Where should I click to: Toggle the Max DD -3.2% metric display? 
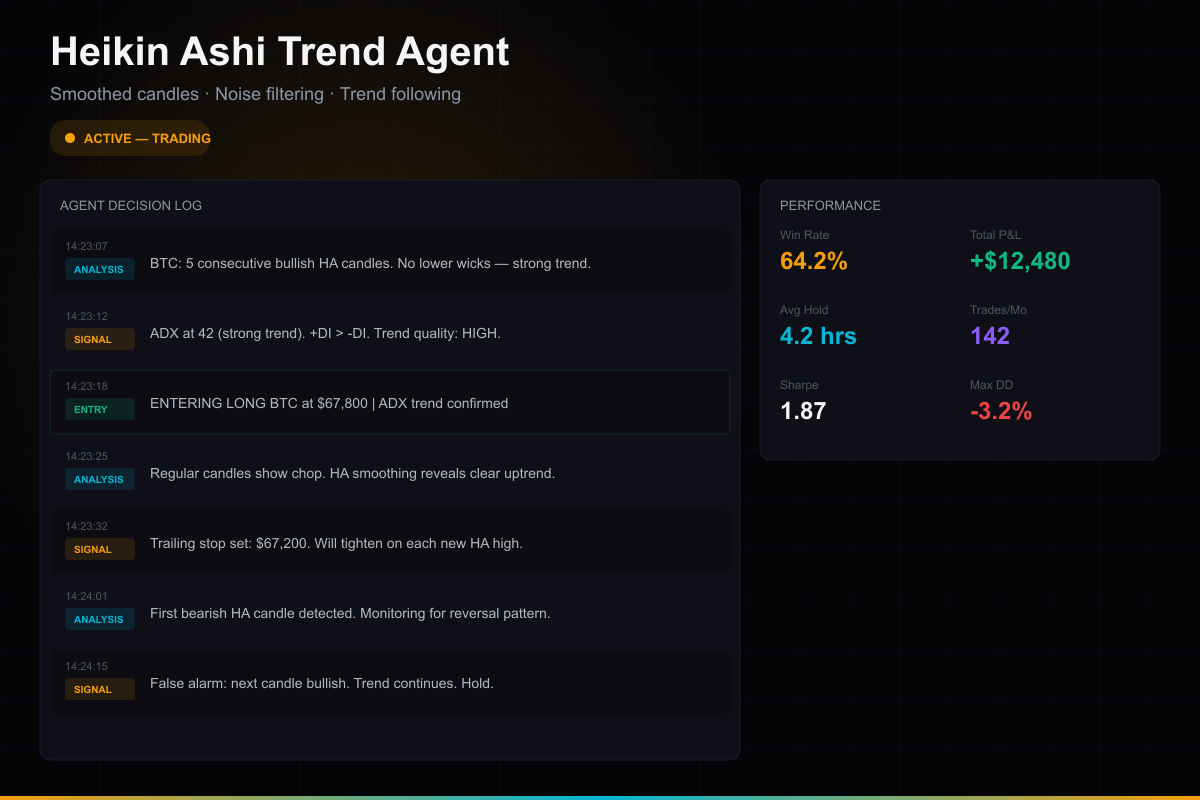1003,410
